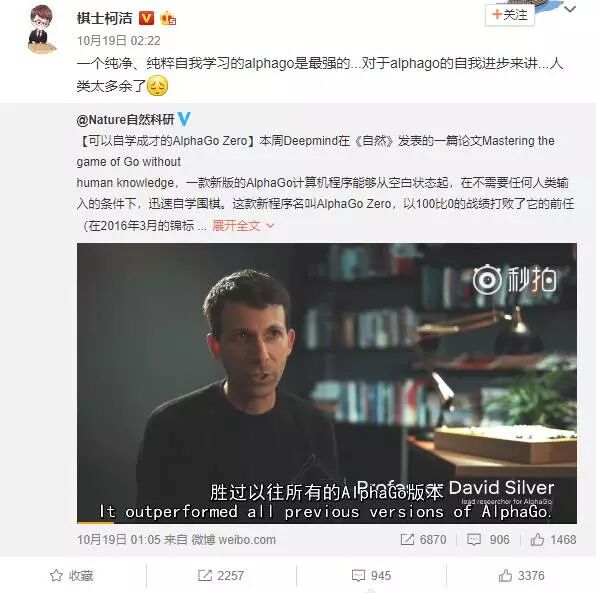
Task: Toggle the 收藏 favorite star
Action: click(x=71, y=576)
